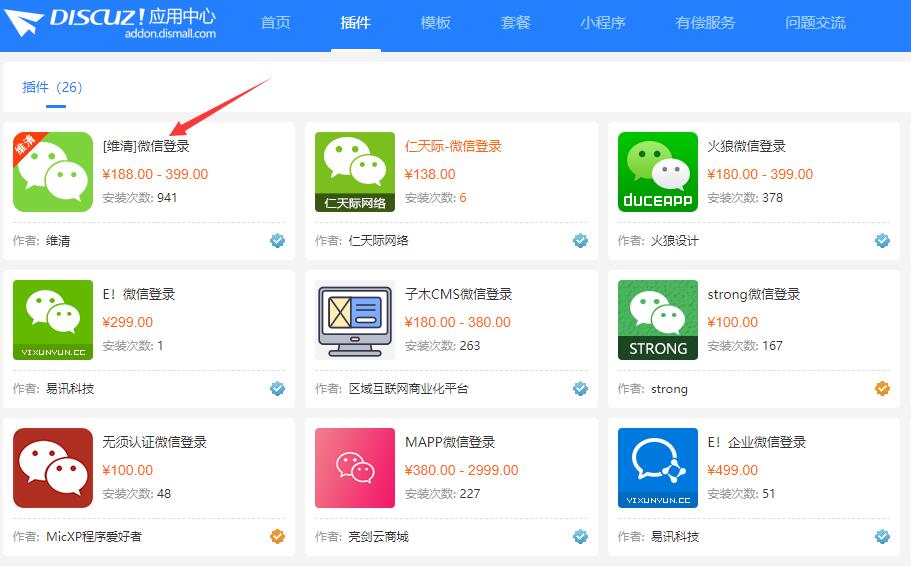Click the orange badge beside author strong

883,389
